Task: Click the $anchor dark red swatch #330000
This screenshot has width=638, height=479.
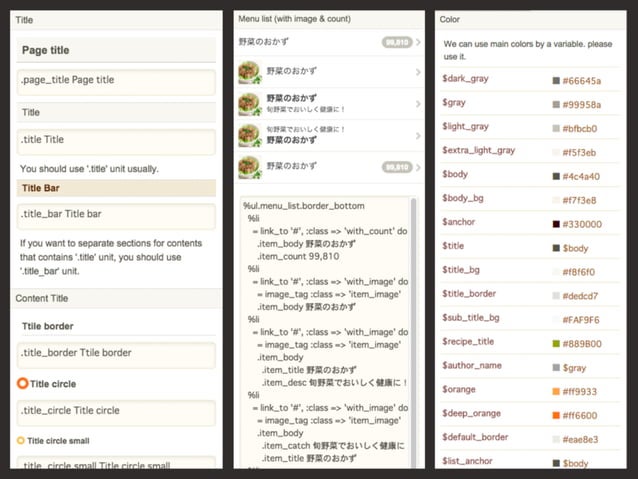Action: (556, 224)
